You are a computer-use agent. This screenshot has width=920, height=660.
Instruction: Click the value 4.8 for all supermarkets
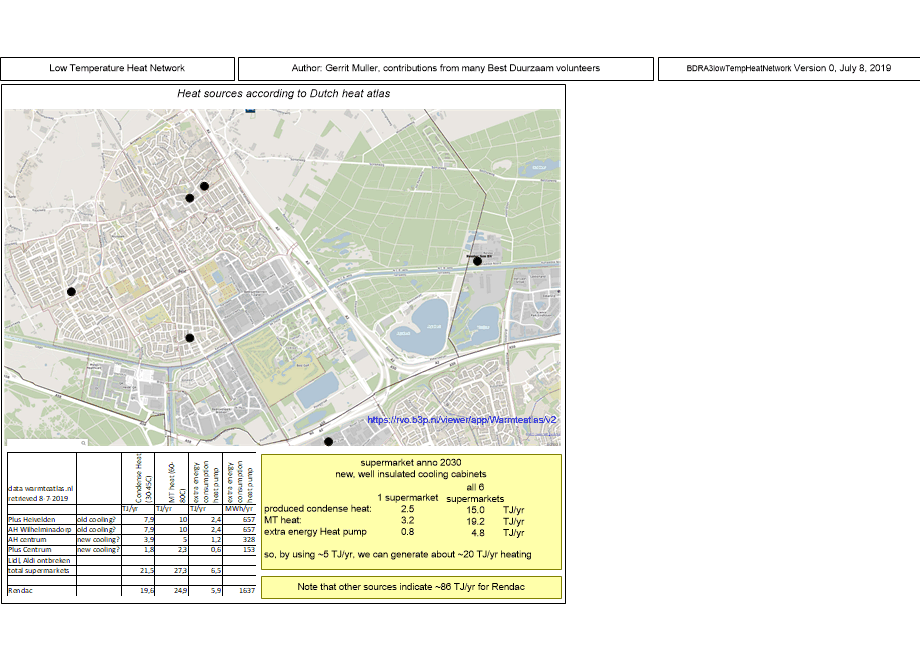(x=478, y=533)
